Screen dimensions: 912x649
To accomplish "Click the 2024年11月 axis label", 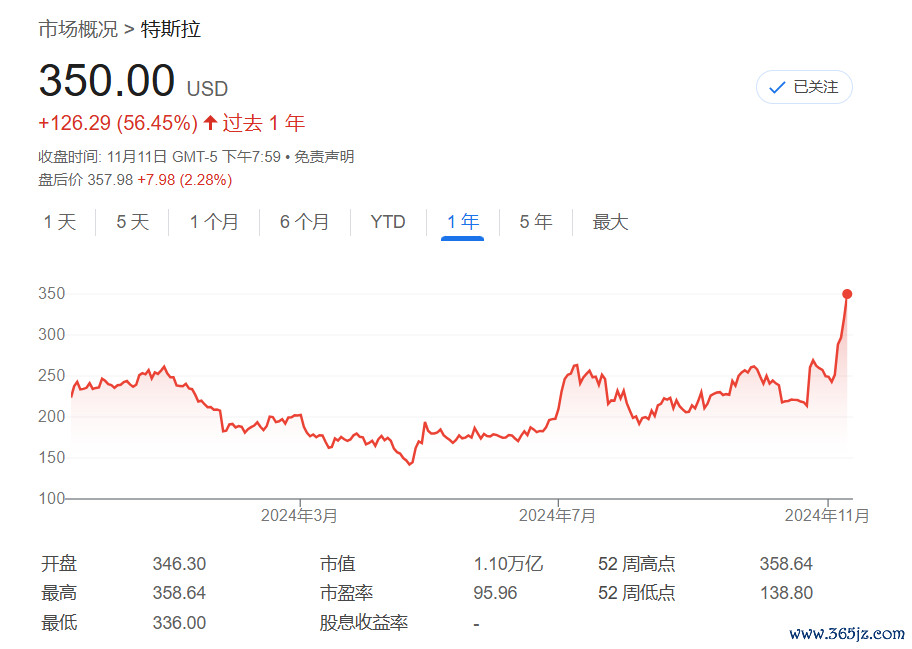I will (826, 516).
